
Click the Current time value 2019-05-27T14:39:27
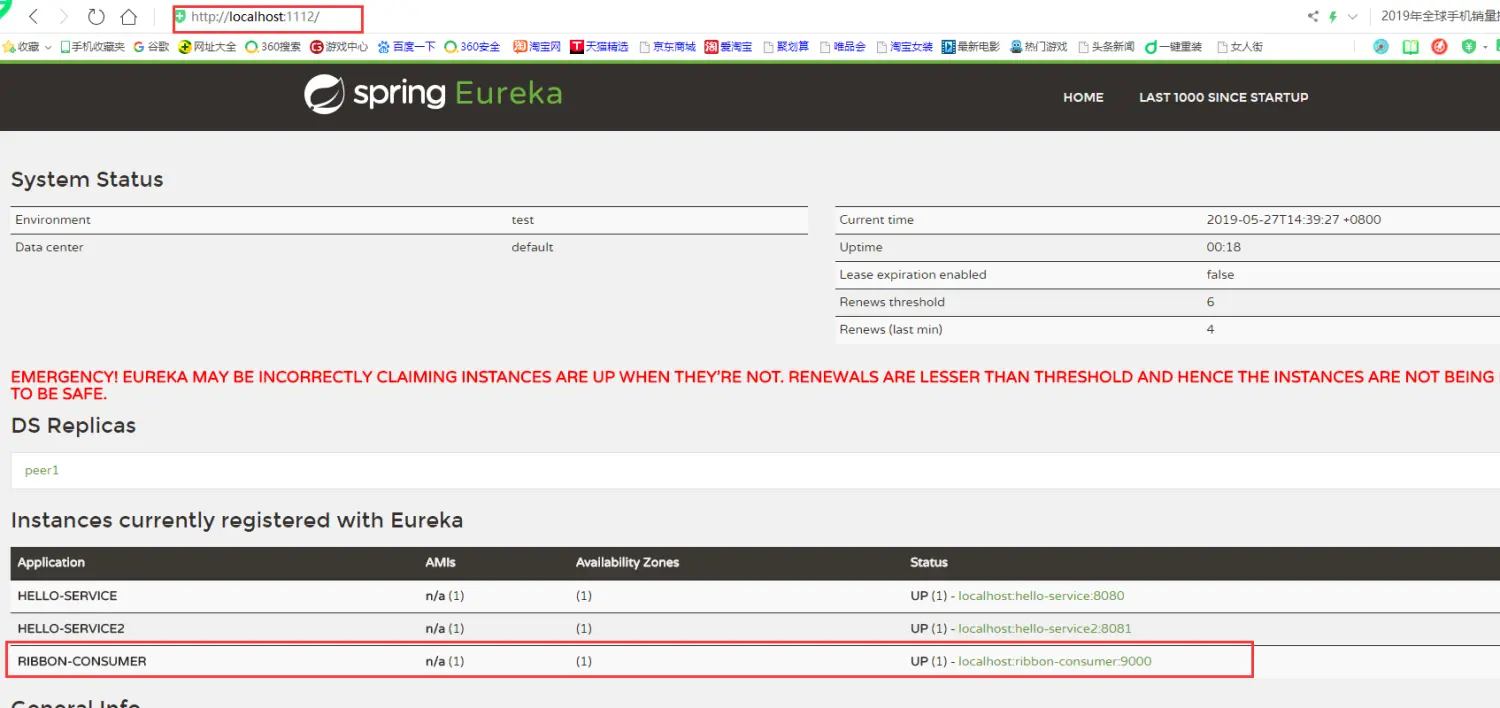(x=1294, y=220)
